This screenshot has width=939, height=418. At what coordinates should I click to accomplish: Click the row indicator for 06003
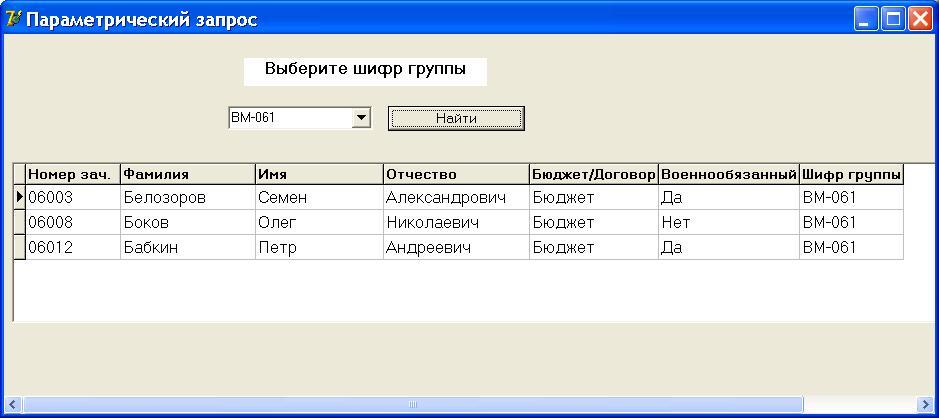coord(19,197)
